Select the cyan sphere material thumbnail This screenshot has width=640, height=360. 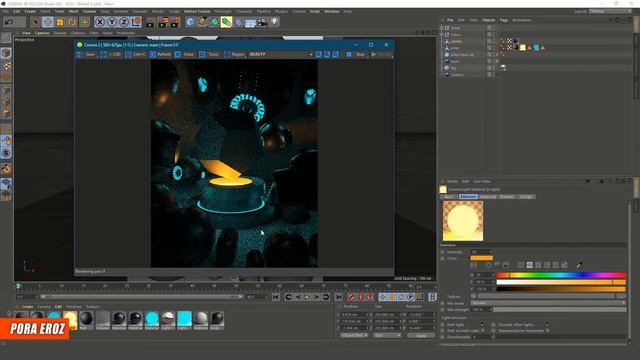click(152, 320)
